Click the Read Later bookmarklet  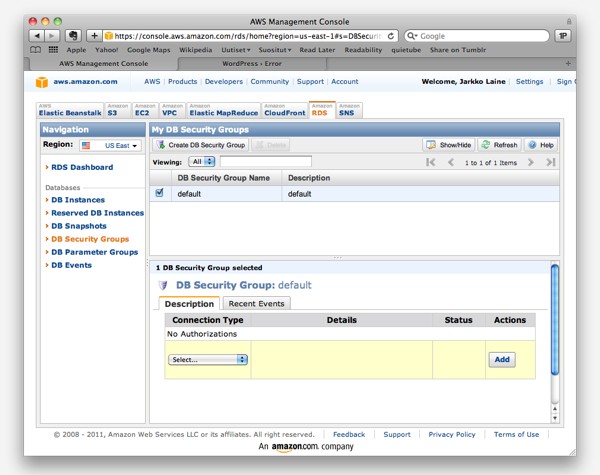tap(317, 50)
